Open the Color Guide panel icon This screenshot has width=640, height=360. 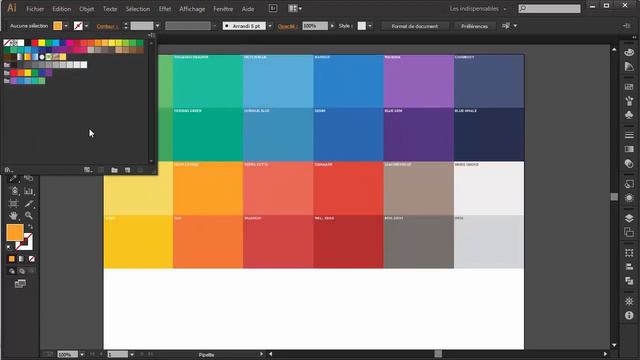[629, 67]
